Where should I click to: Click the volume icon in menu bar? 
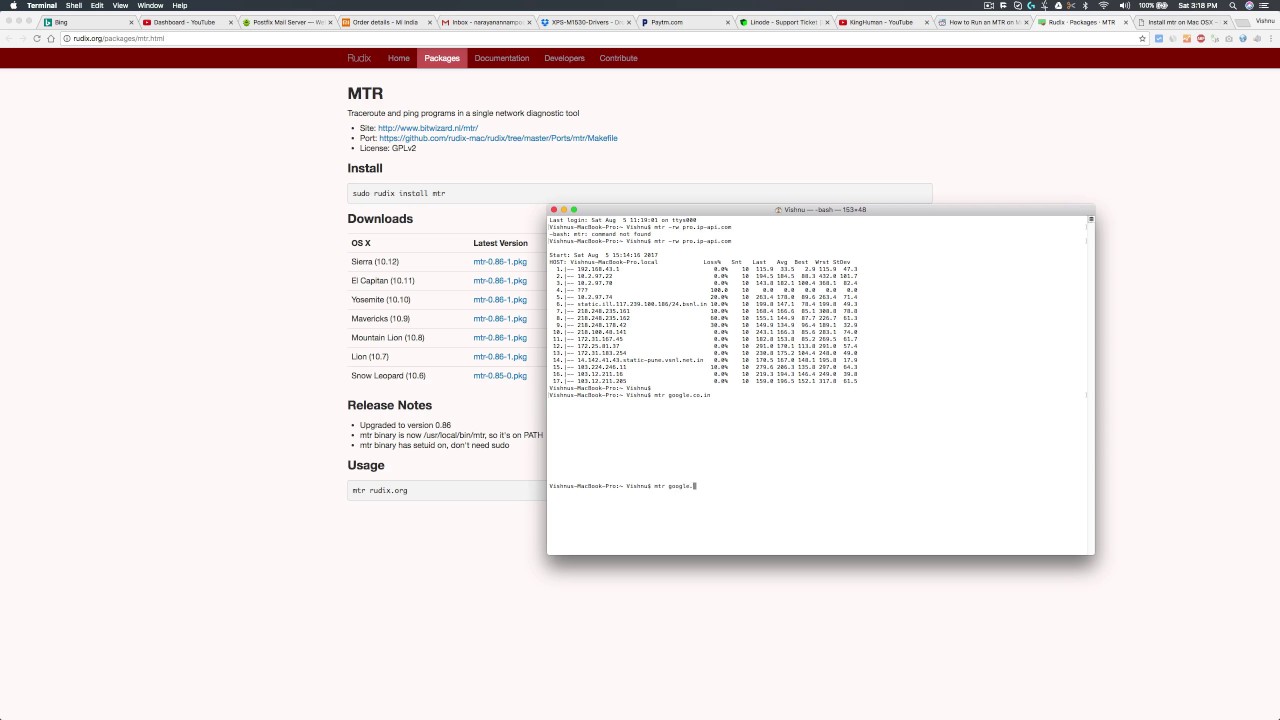(x=1124, y=5)
